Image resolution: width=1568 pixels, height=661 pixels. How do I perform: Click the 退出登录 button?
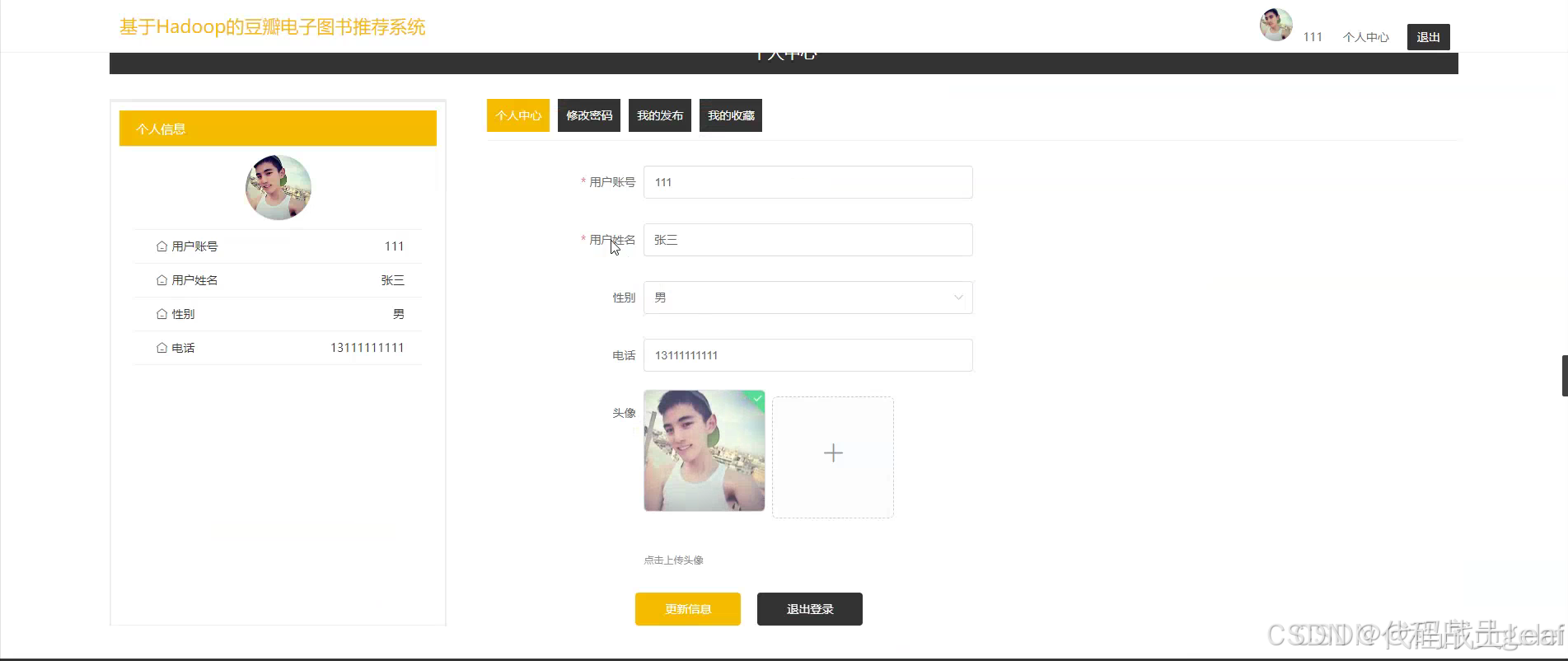(x=810, y=609)
